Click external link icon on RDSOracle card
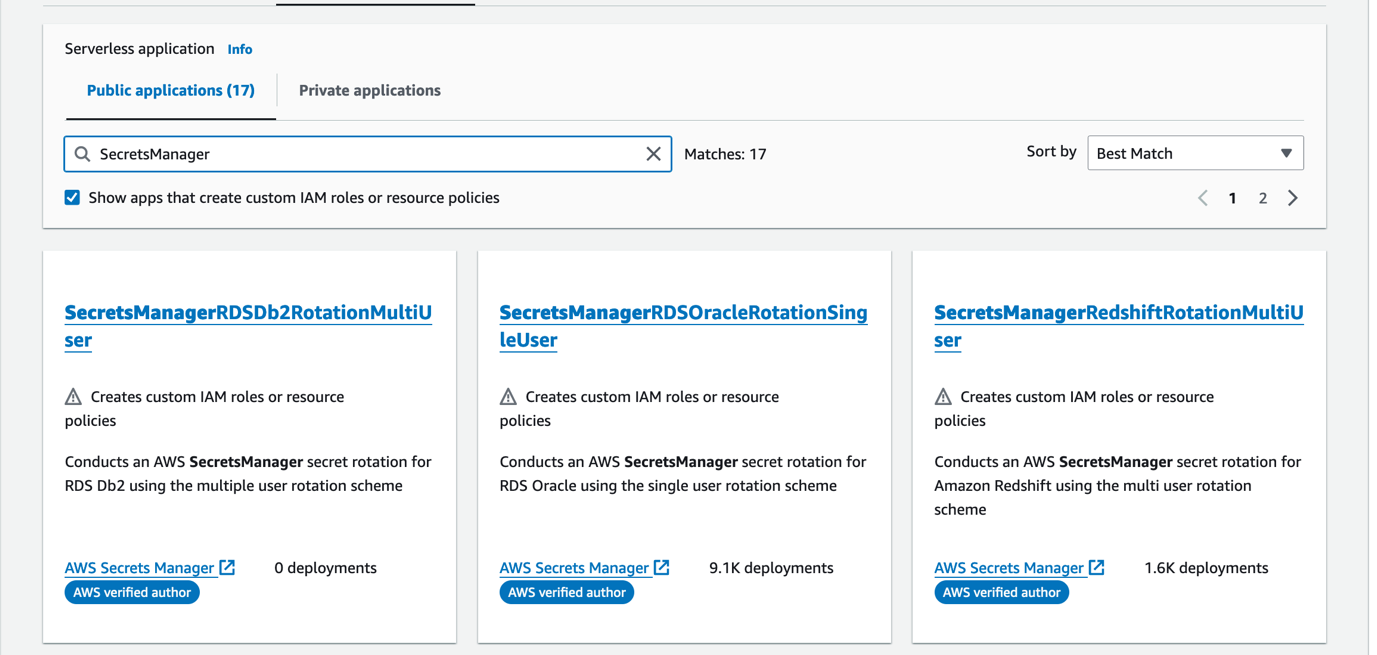The height and width of the screenshot is (655, 1377). tap(662, 567)
